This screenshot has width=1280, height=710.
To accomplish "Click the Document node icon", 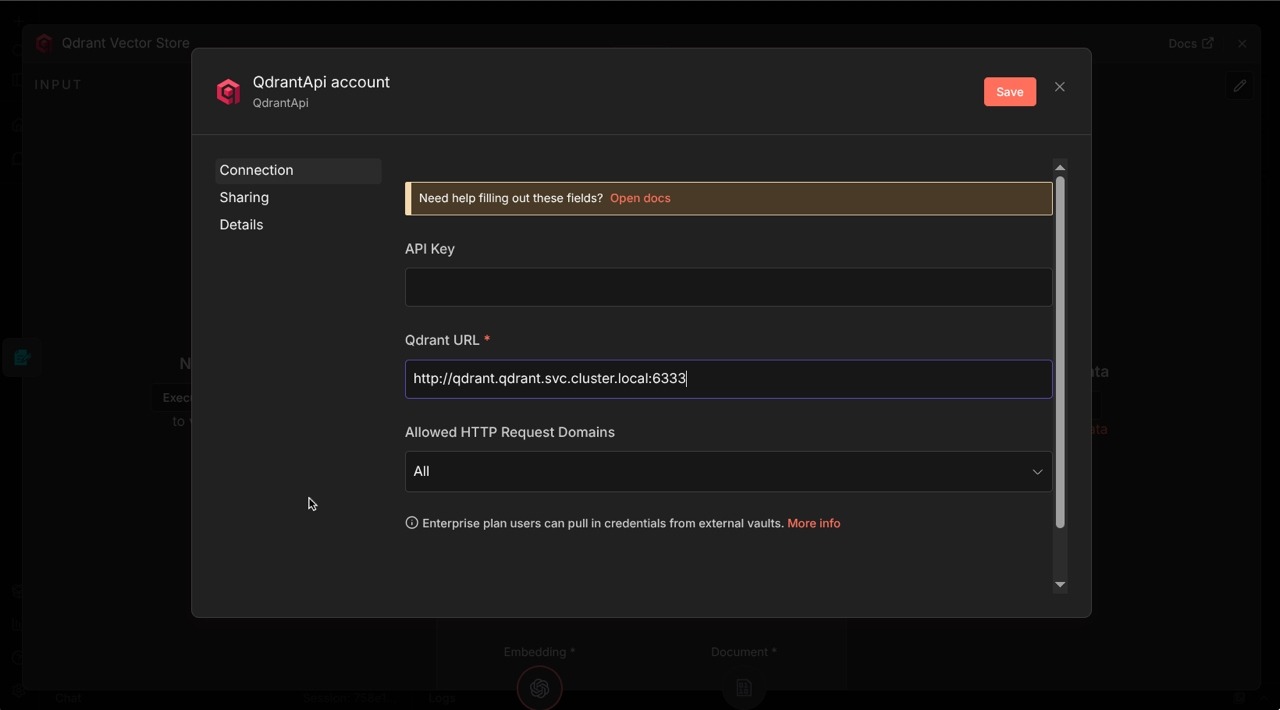I will (x=743, y=688).
